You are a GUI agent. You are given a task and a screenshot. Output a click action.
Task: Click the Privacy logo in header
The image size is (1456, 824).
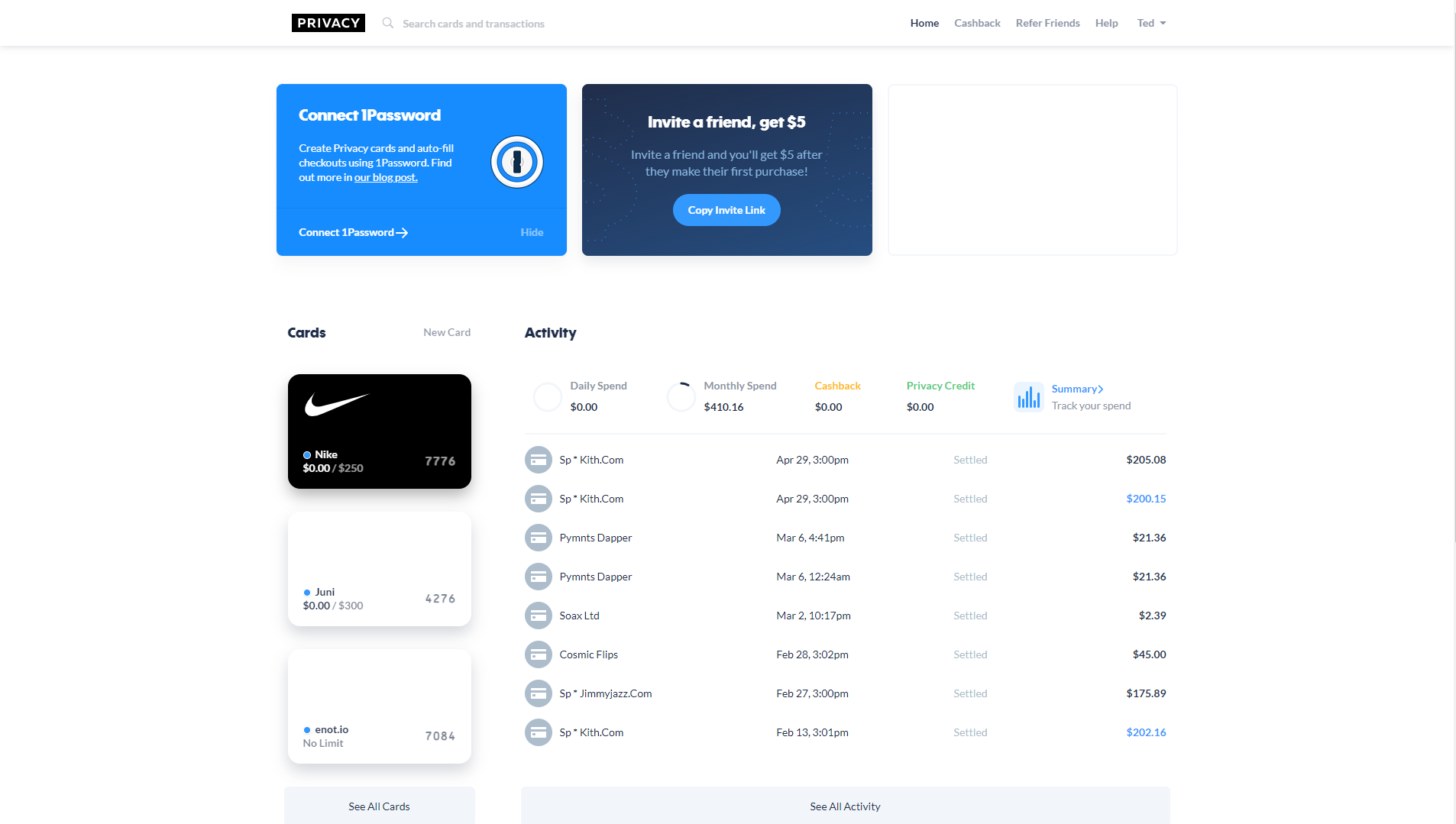(328, 23)
